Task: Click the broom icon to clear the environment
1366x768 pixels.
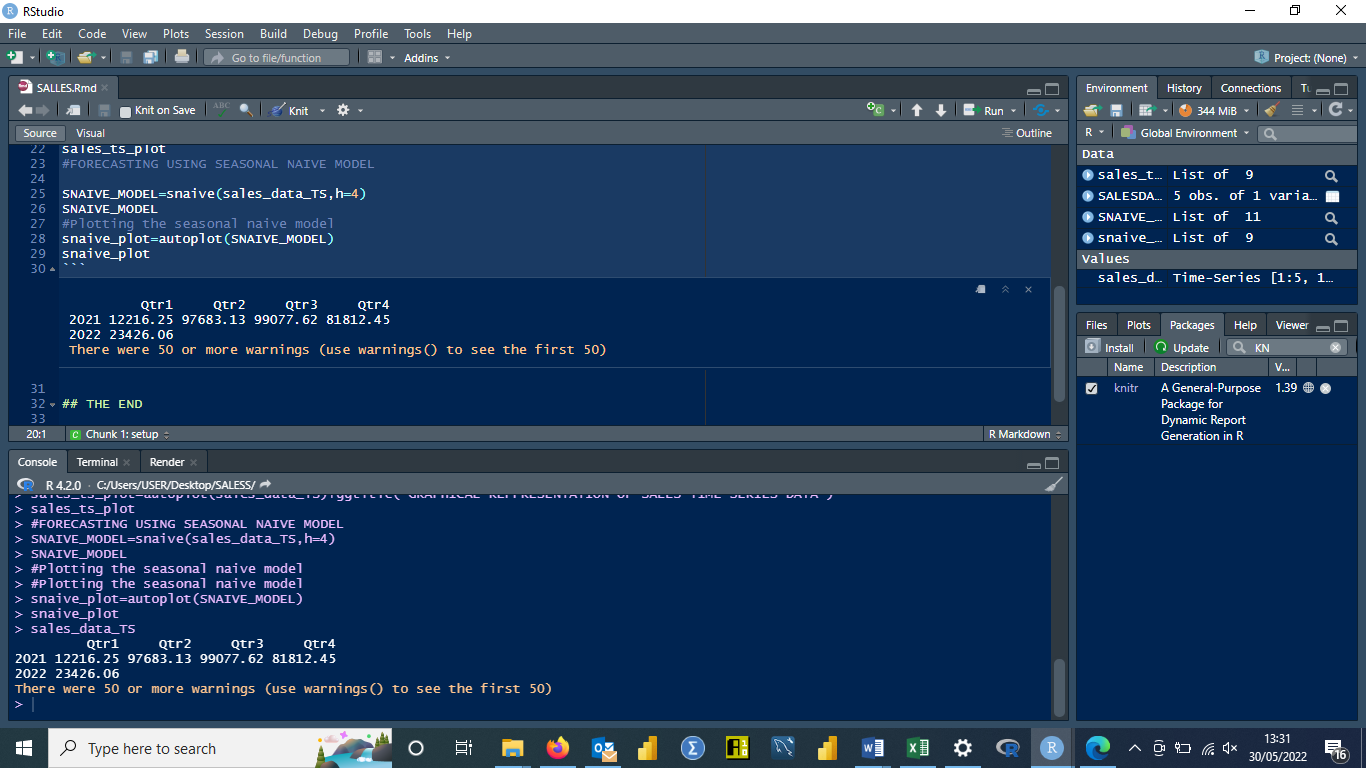Action: (x=1271, y=110)
